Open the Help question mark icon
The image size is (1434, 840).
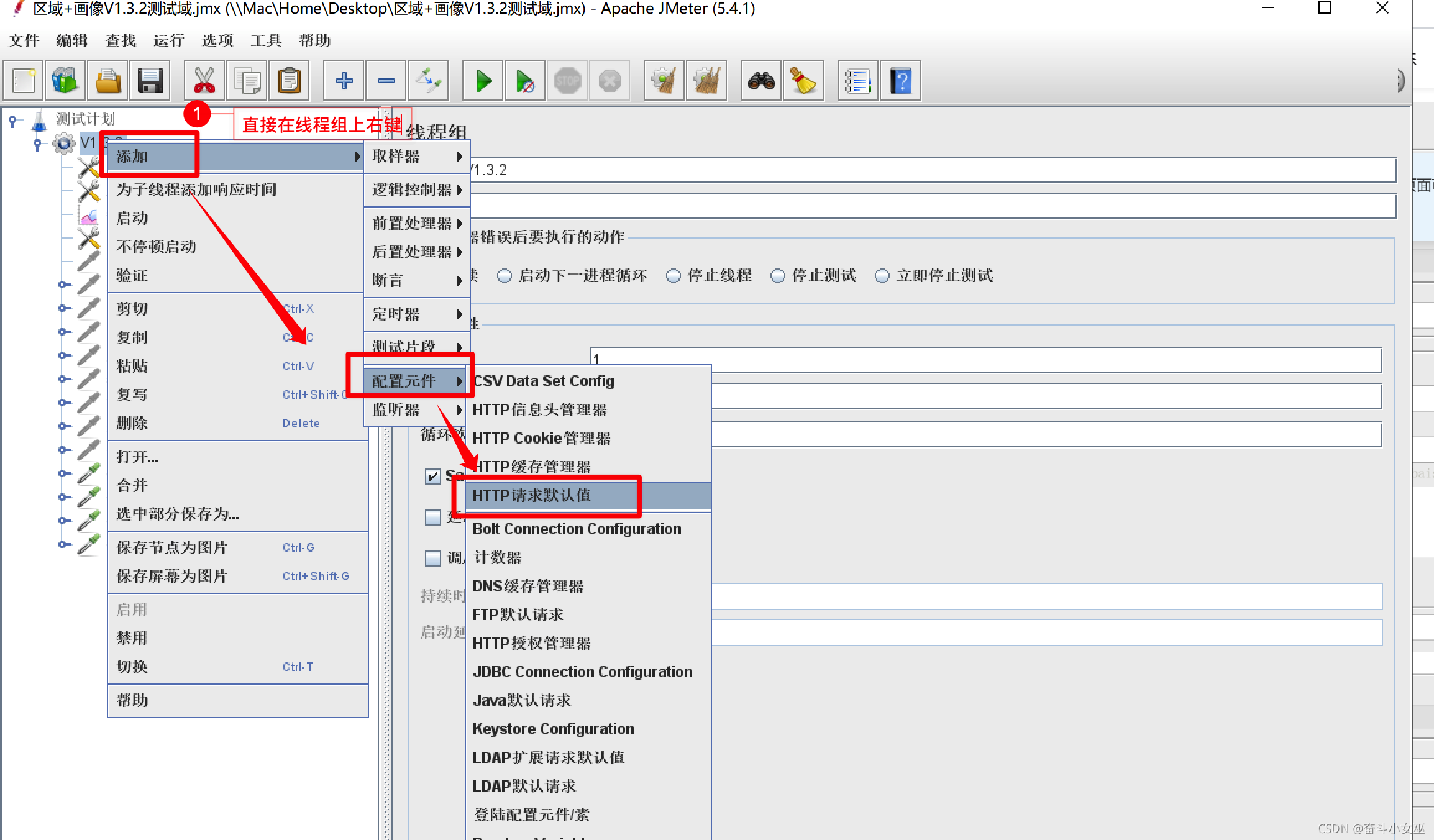(900, 81)
